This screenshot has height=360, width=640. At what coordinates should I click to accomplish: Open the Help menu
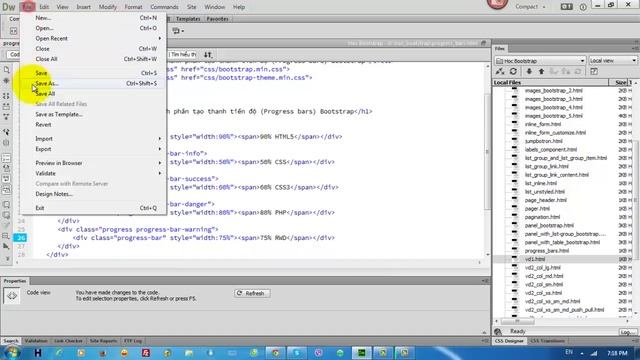tap(239, 7)
